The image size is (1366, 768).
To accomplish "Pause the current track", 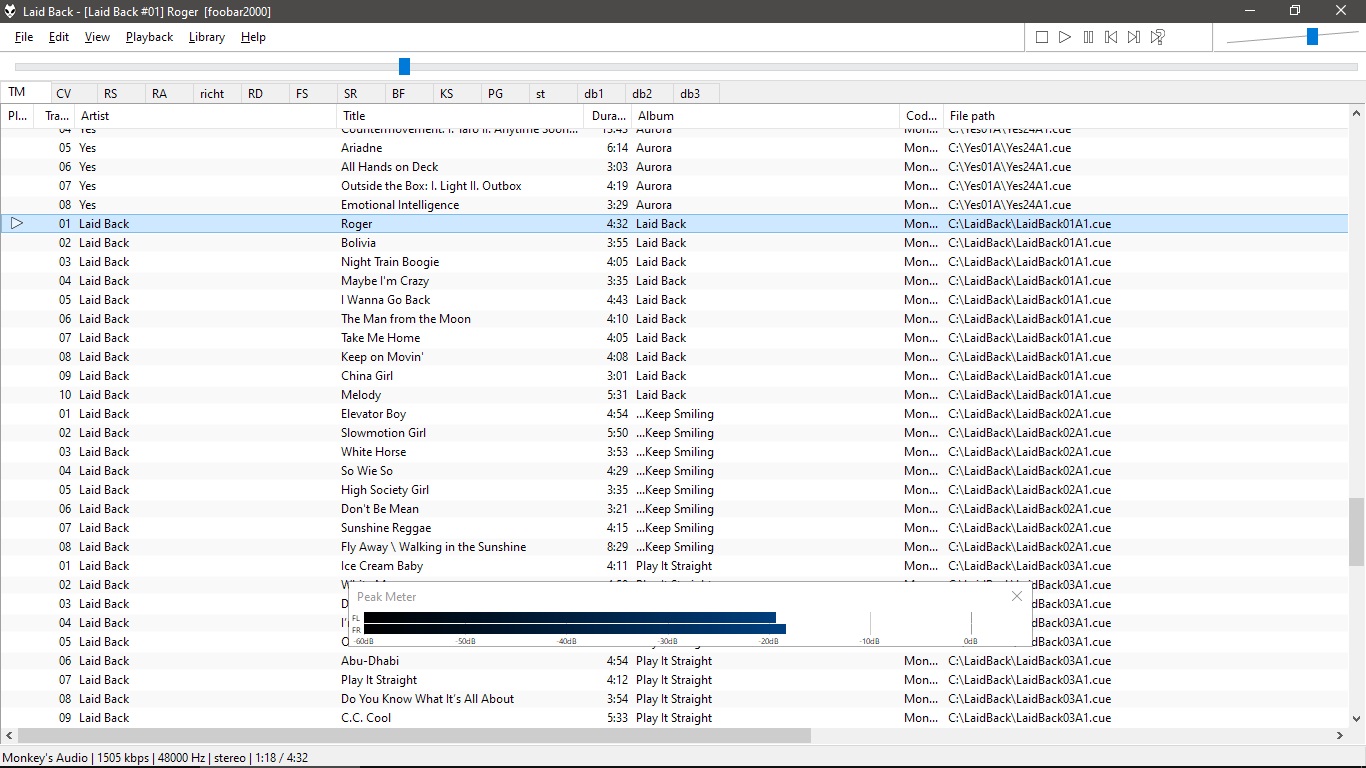I will click(1088, 37).
